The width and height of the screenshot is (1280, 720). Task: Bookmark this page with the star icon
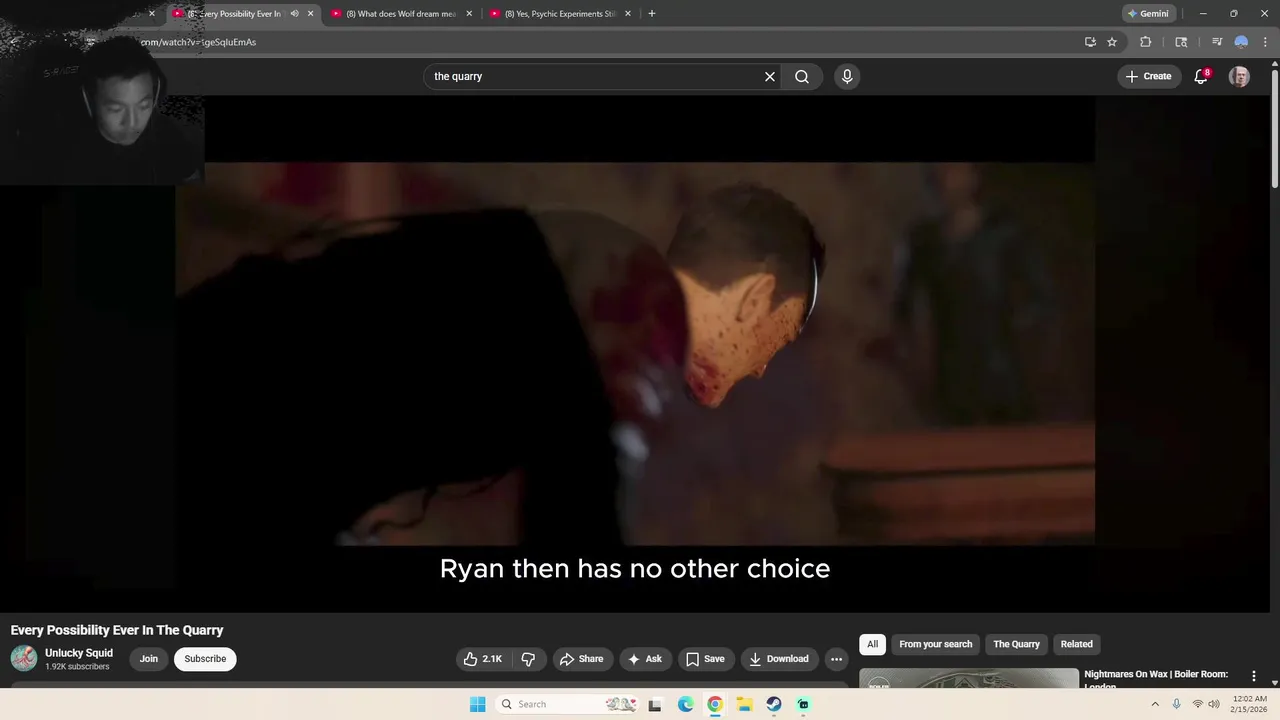(1112, 42)
